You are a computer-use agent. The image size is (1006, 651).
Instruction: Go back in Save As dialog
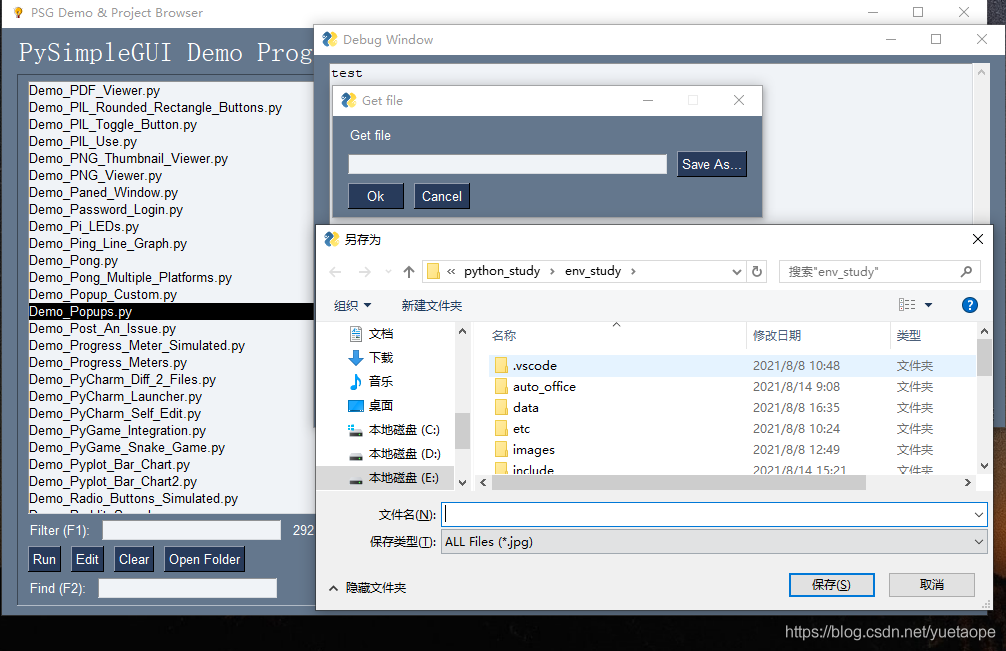pyautogui.click(x=335, y=272)
